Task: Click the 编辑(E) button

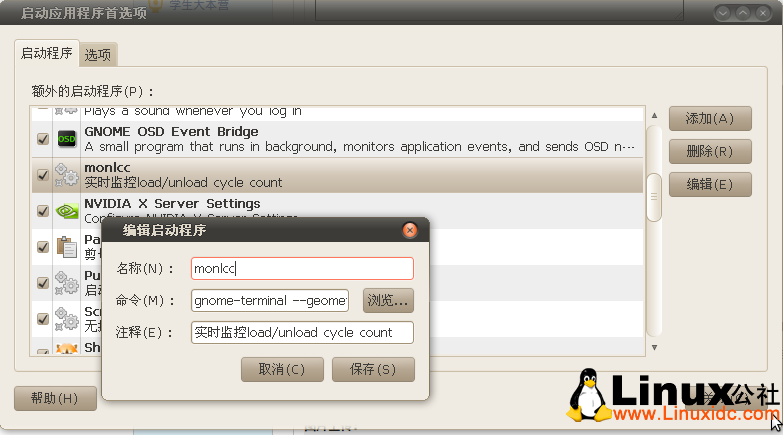Action: 710,185
